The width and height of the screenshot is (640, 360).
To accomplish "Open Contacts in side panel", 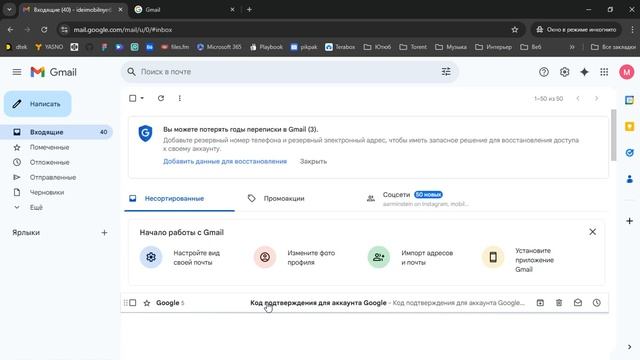I will (629, 179).
